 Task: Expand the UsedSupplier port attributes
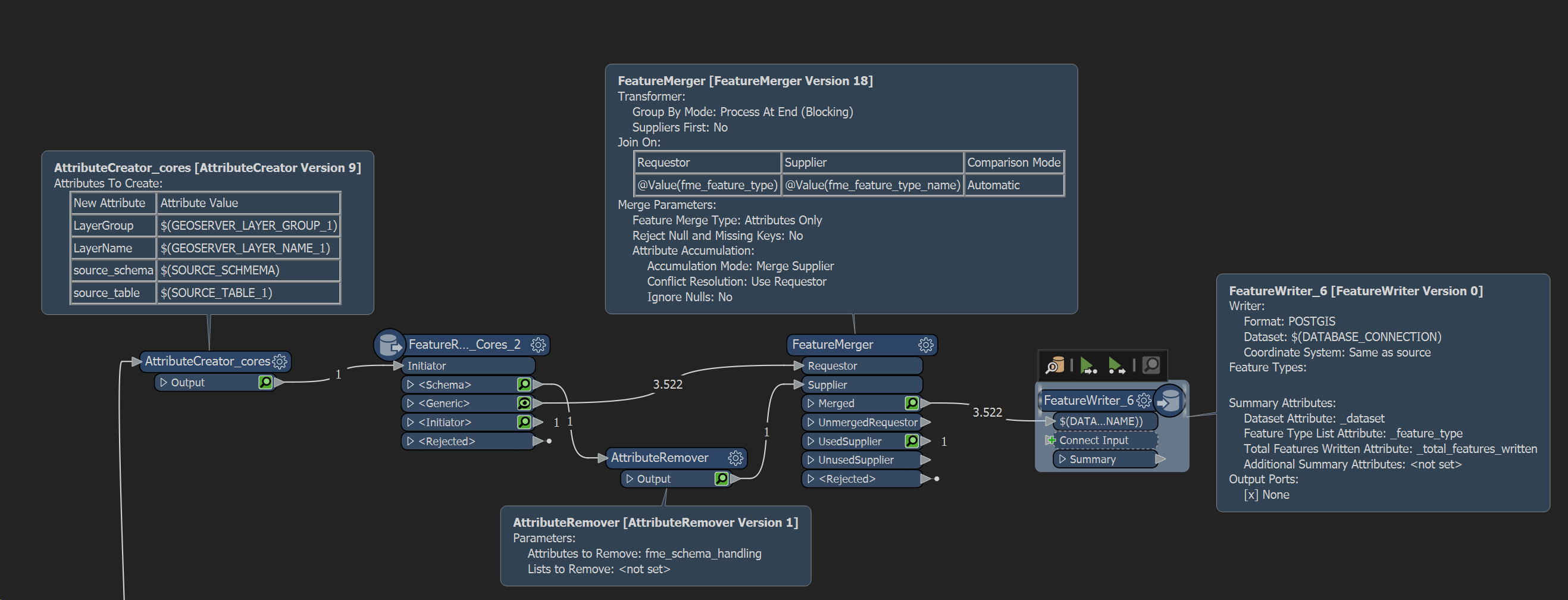(x=811, y=442)
